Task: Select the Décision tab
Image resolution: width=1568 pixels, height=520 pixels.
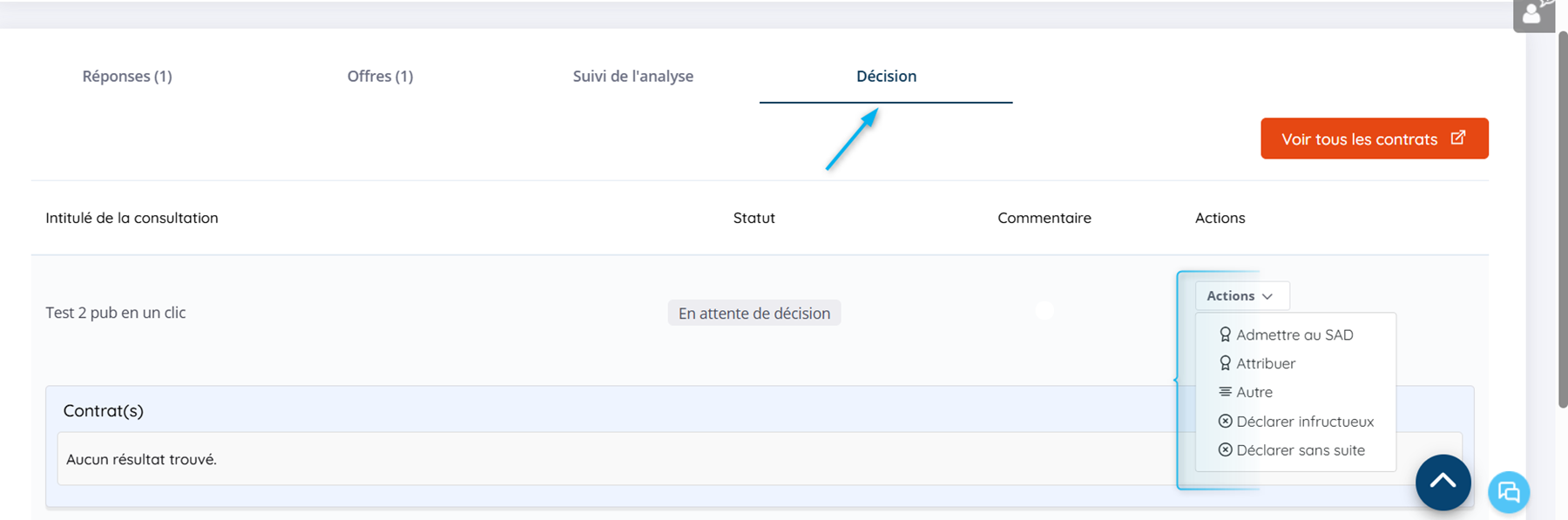Action: [x=886, y=77]
